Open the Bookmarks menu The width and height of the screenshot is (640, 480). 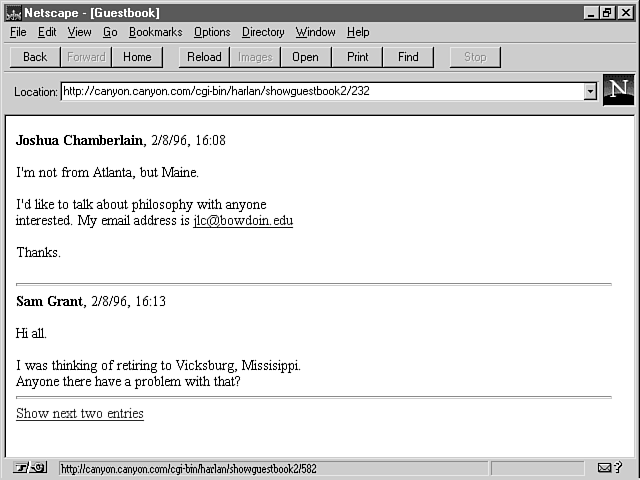coord(155,32)
